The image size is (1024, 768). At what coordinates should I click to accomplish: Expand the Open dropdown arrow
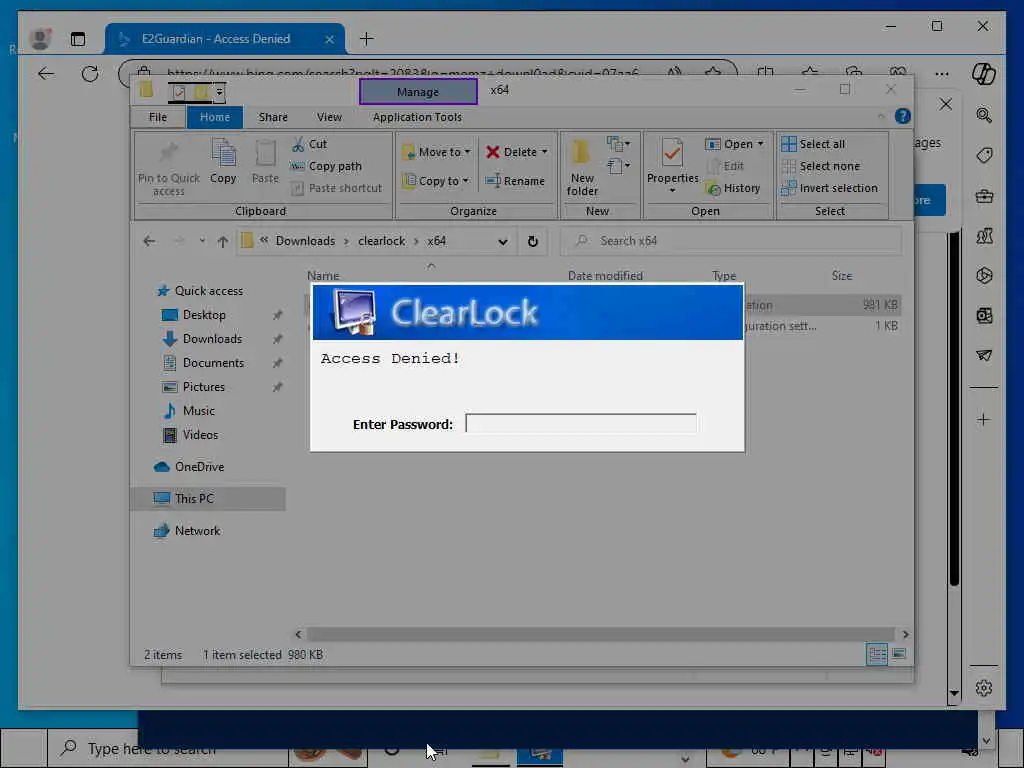[760, 144]
